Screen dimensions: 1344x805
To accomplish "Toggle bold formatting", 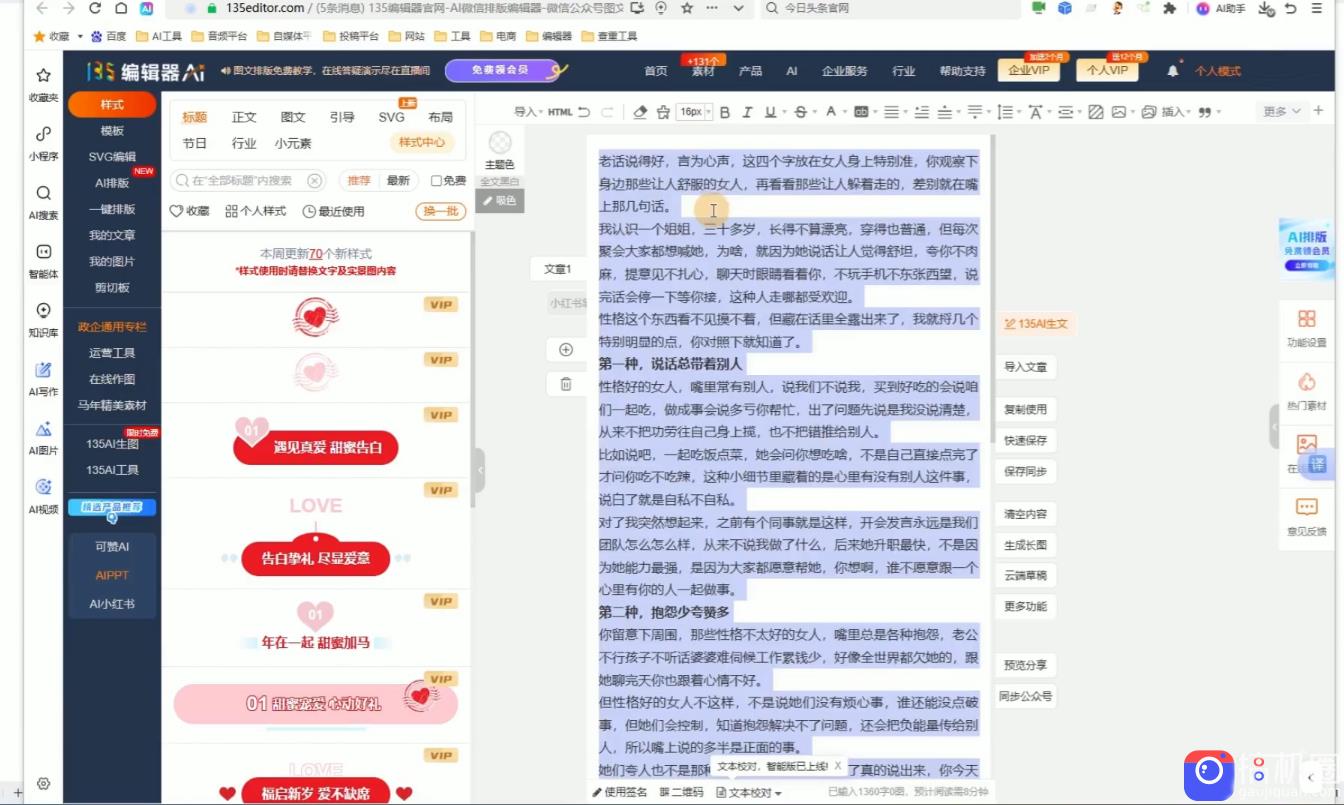I will click(x=725, y=112).
